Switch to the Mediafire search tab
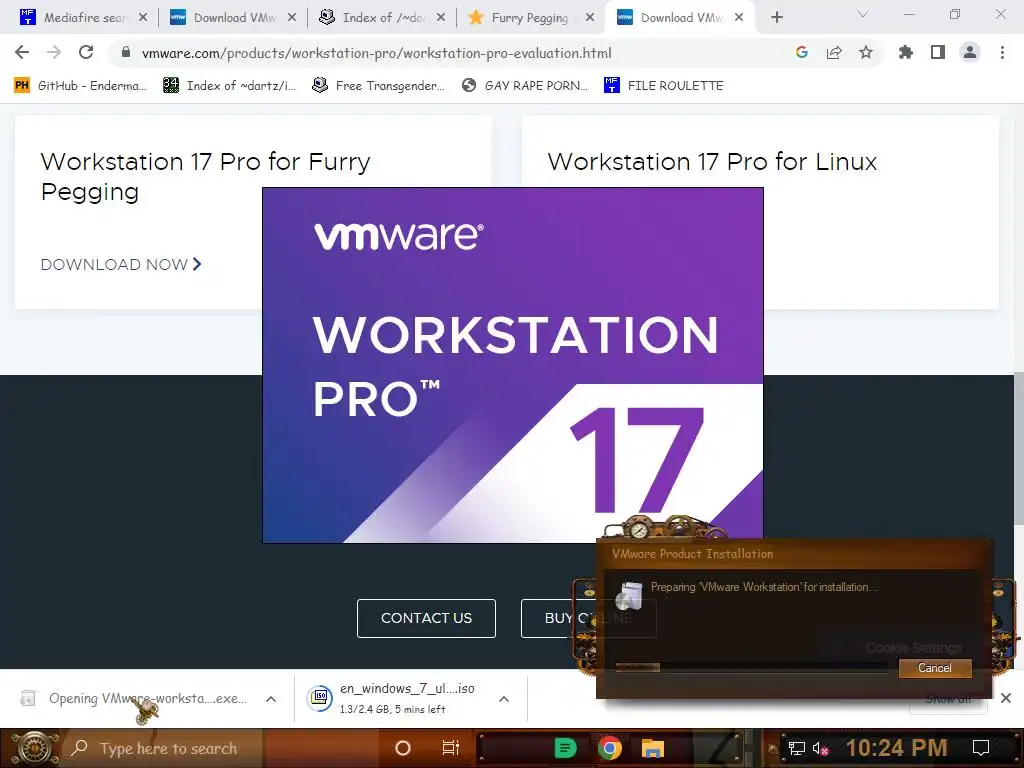 click(x=84, y=18)
